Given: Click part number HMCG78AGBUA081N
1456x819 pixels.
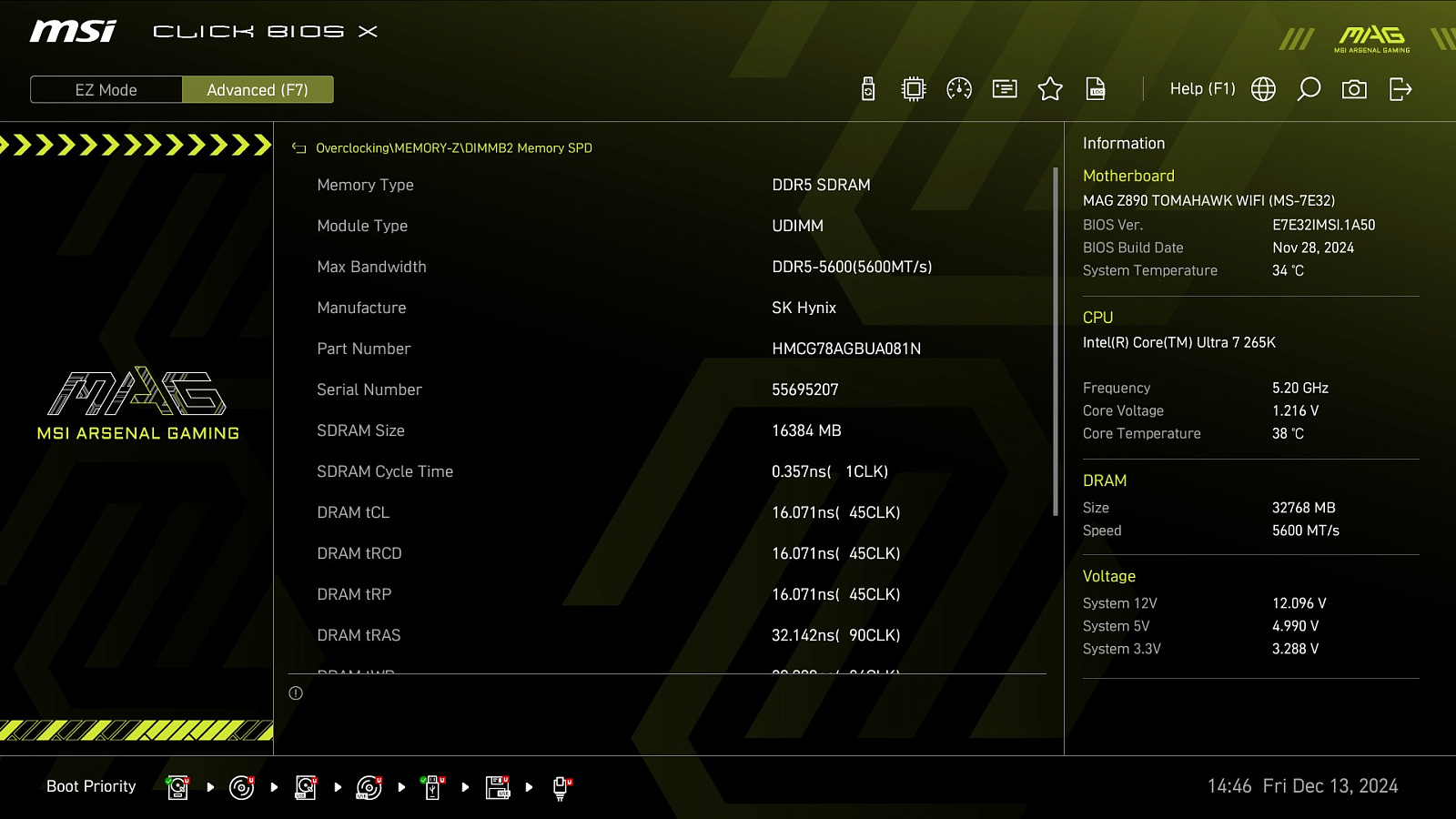Looking at the screenshot, I should pyautogui.click(x=846, y=349).
